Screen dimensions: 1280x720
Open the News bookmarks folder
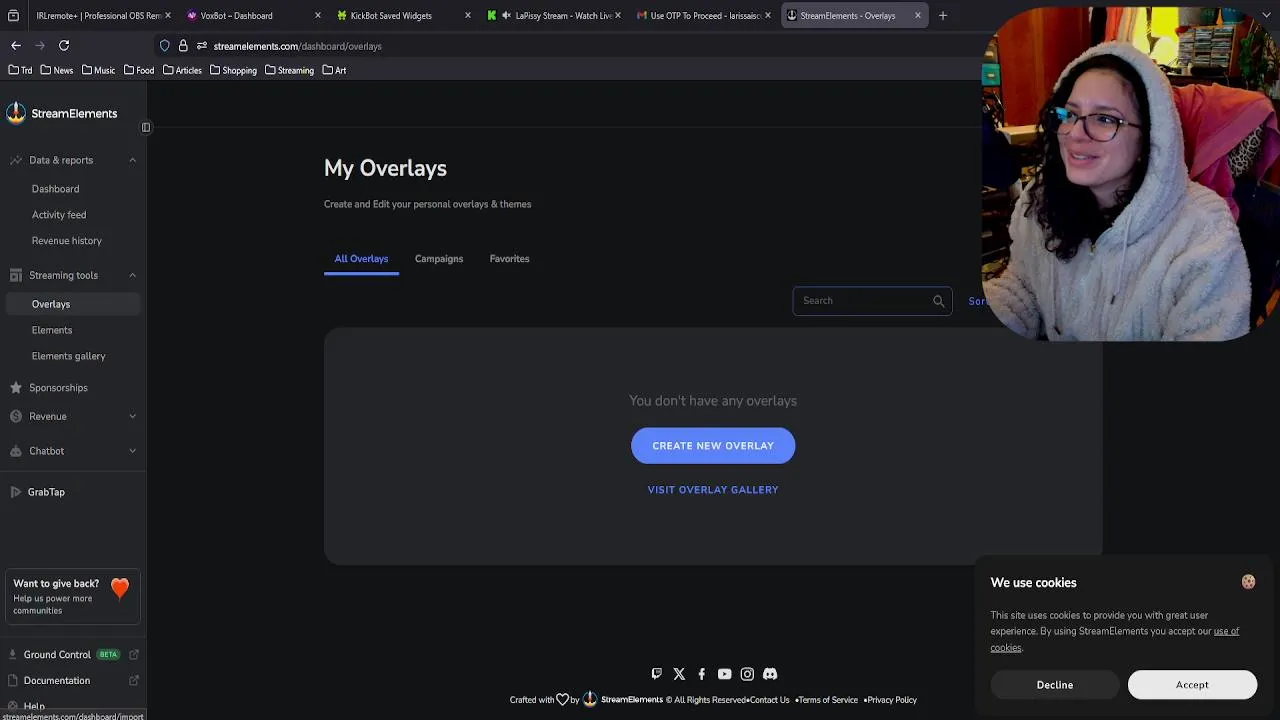(56, 70)
